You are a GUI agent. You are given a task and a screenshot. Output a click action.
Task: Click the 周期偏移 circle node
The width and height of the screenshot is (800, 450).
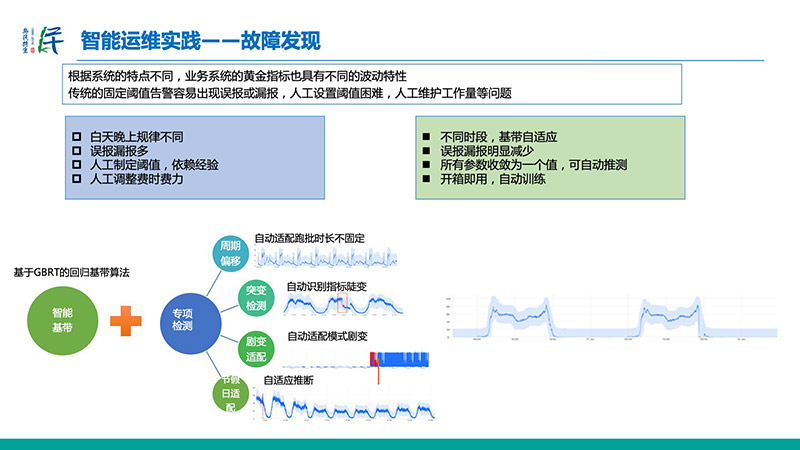point(229,254)
